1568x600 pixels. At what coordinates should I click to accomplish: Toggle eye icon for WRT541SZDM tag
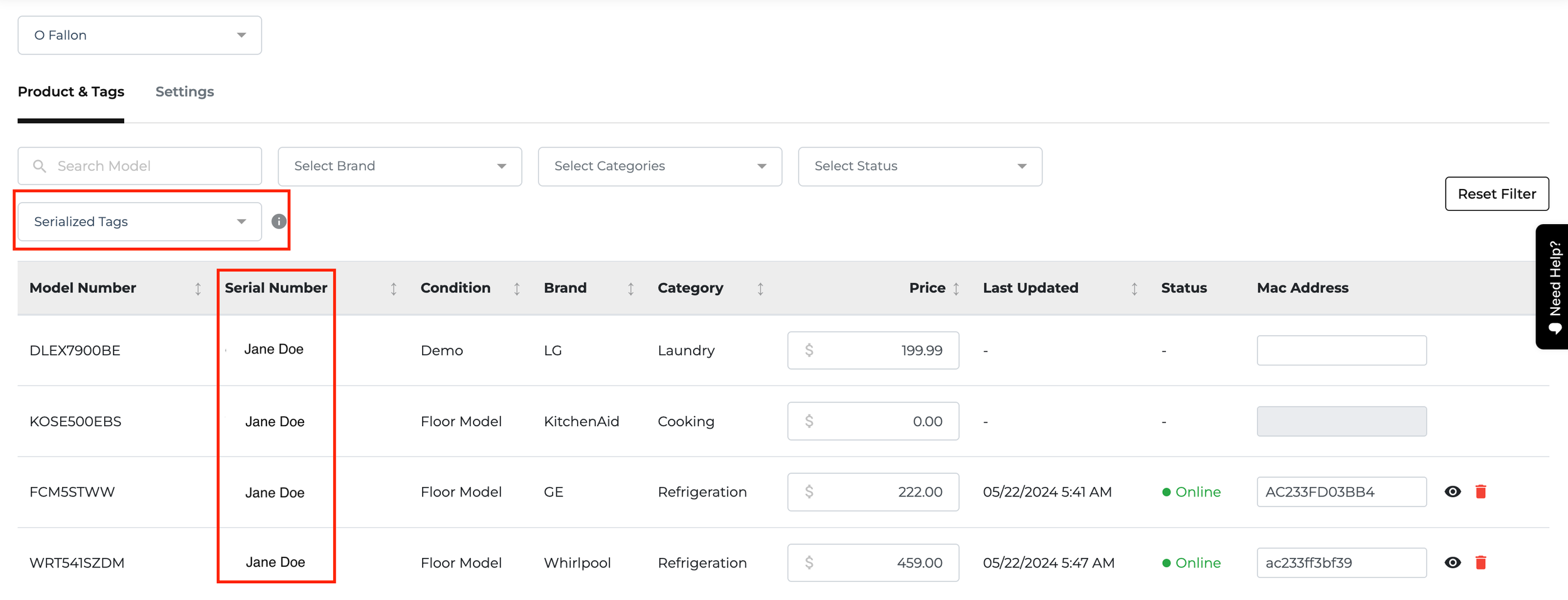[1453, 563]
